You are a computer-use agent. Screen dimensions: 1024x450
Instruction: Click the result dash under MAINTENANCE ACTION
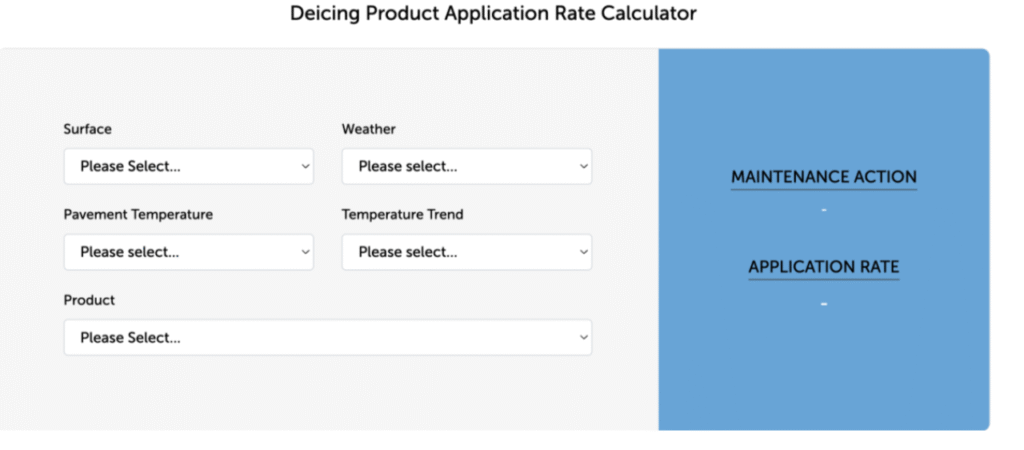tap(824, 210)
